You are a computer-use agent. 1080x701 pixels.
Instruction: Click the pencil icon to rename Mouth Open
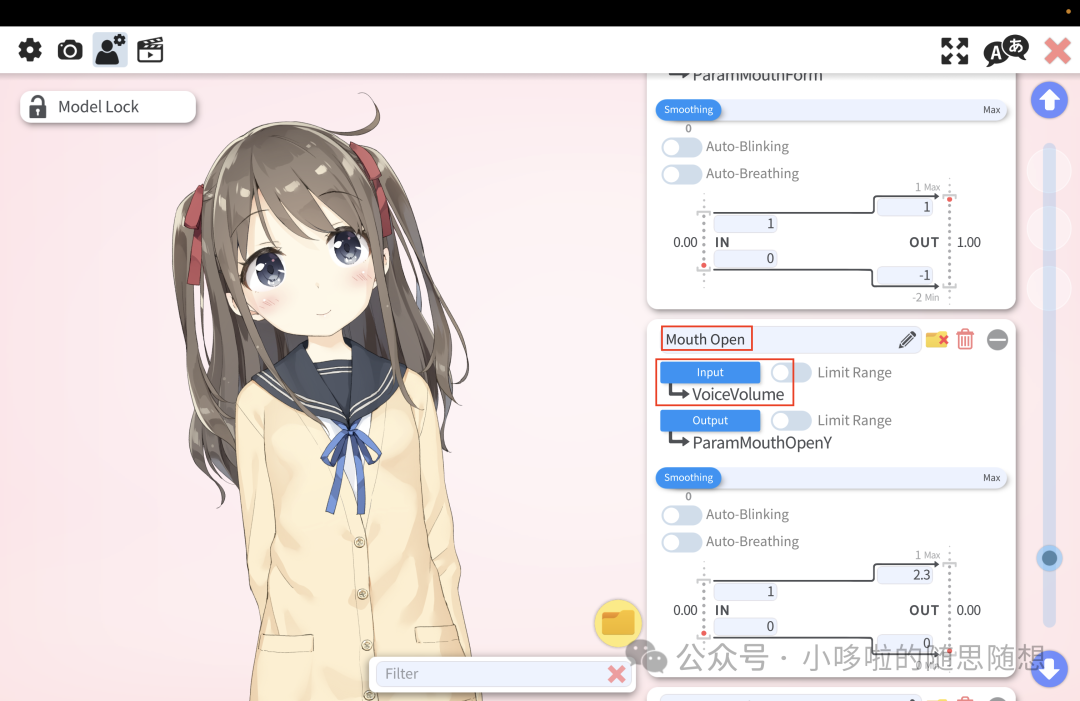[x=907, y=340]
